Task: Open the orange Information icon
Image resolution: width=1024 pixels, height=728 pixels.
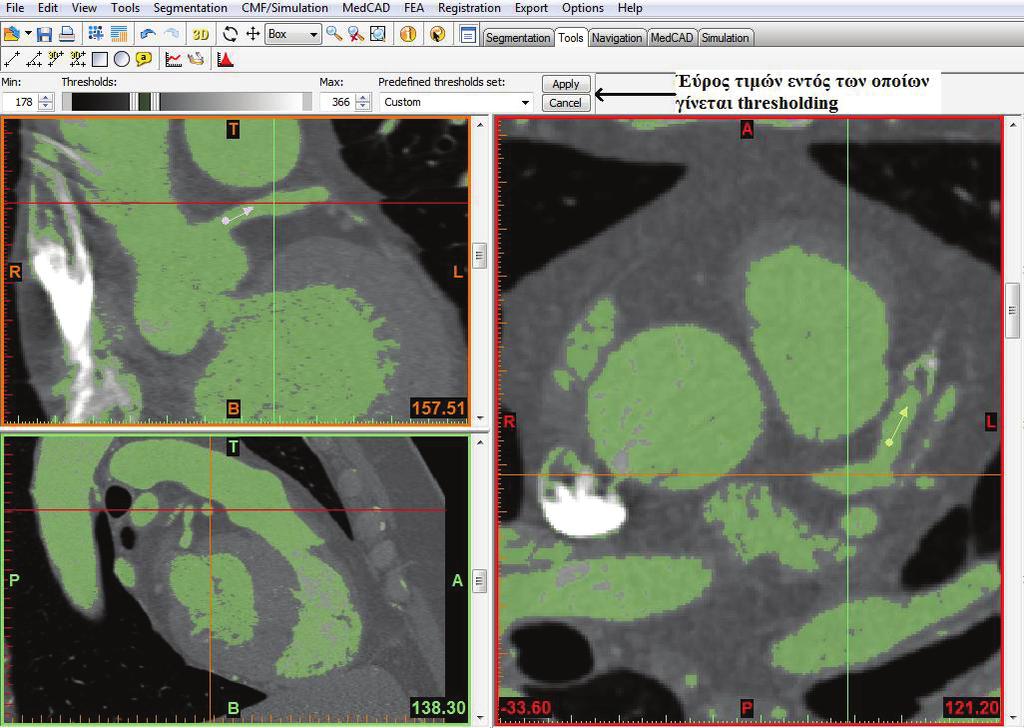Action: [408, 34]
